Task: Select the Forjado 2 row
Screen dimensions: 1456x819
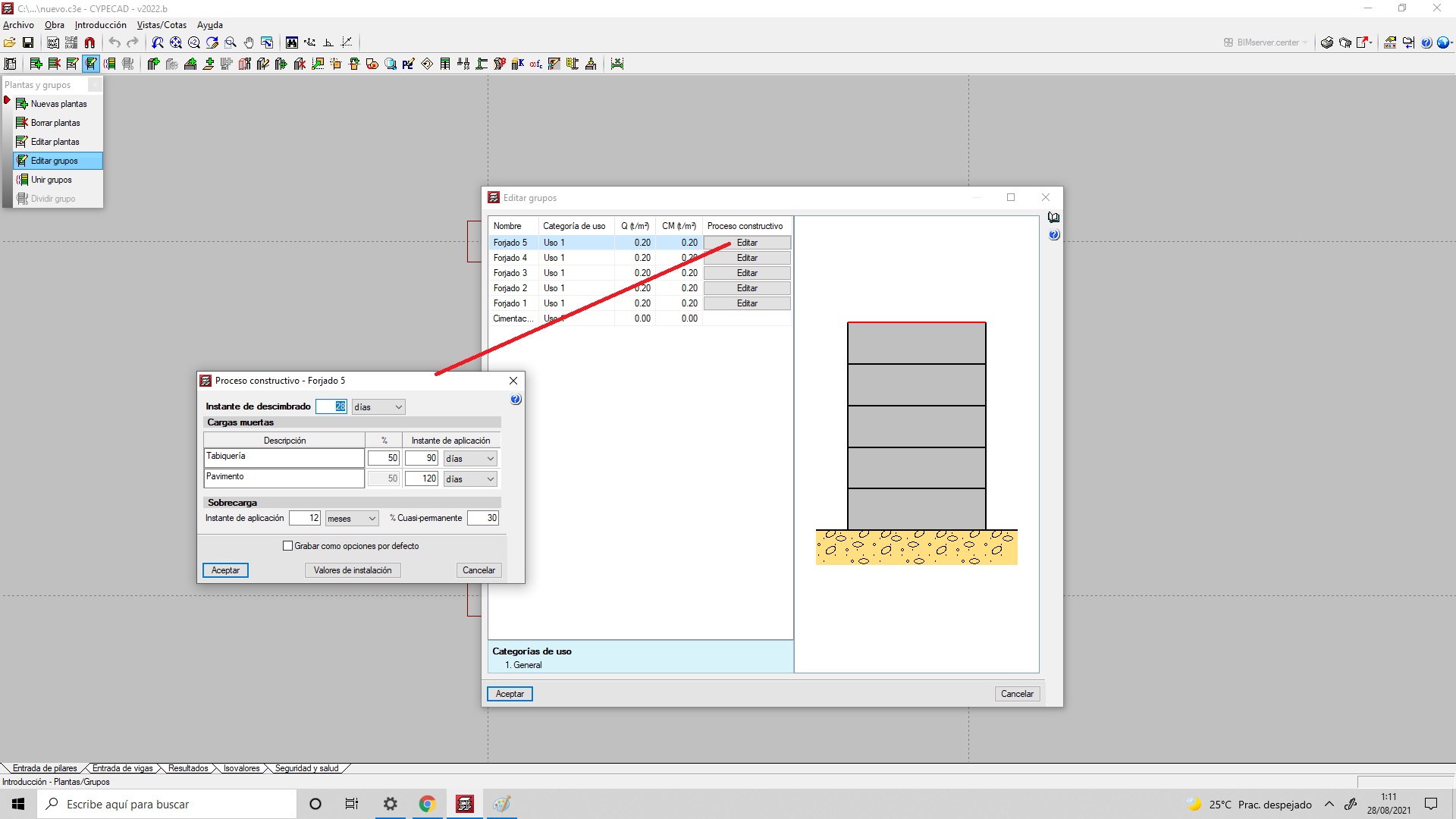Action: point(510,288)
